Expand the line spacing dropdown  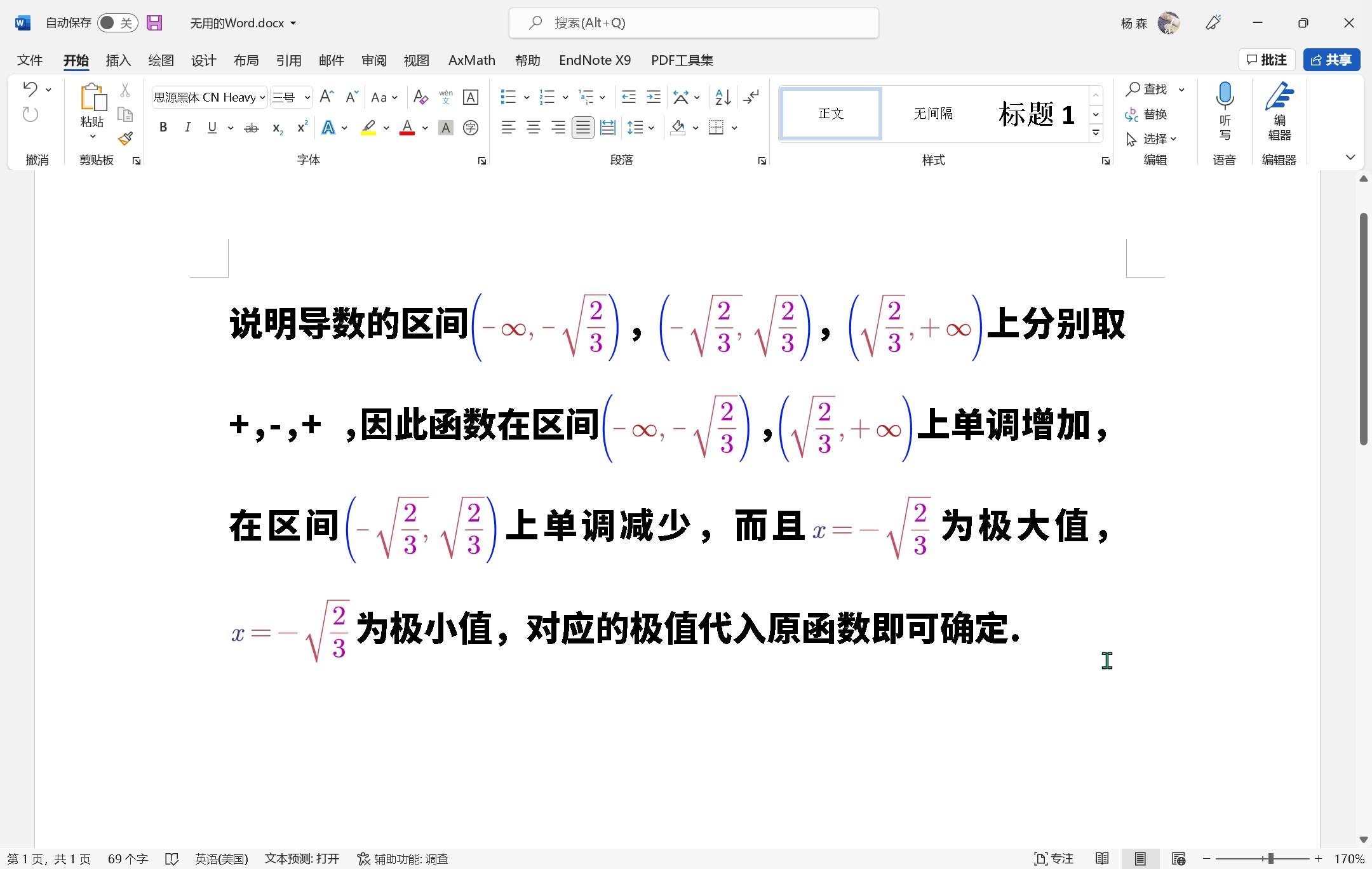[650, 127]
